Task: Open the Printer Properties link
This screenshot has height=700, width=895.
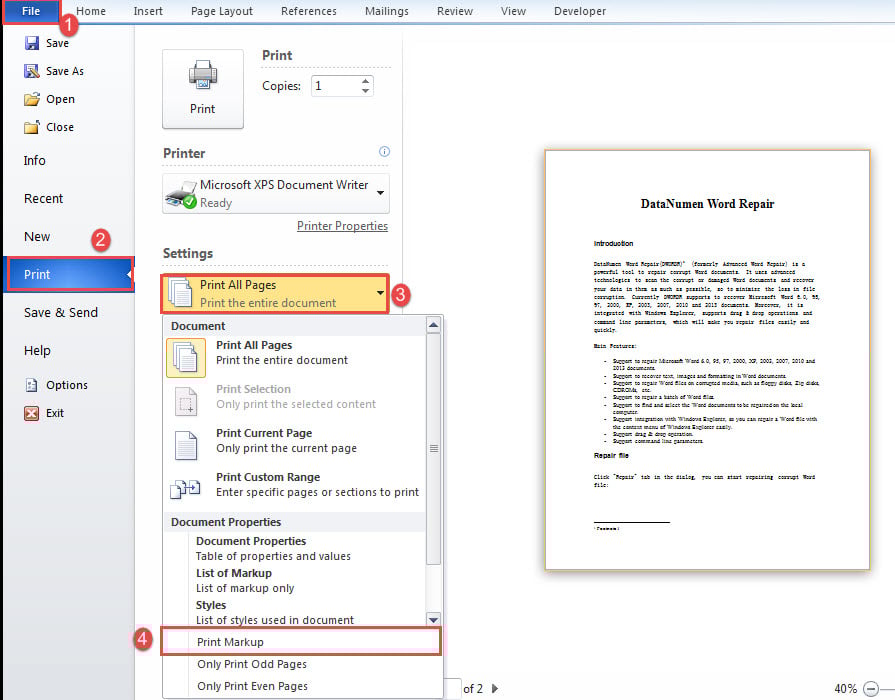Action: 342,226
